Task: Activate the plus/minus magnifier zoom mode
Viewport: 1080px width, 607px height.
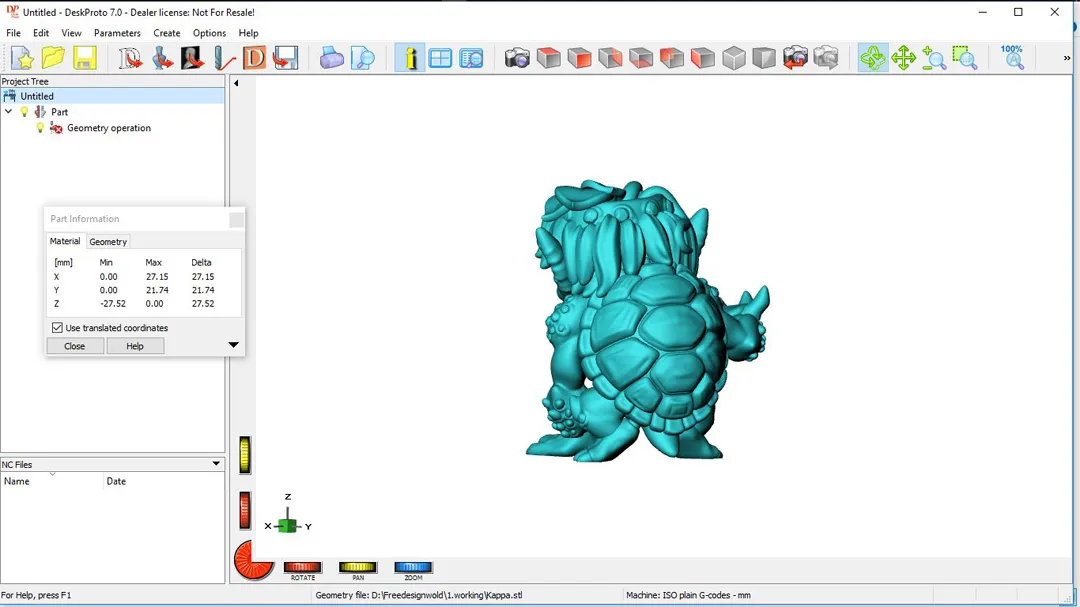Action: click(934, 58)
